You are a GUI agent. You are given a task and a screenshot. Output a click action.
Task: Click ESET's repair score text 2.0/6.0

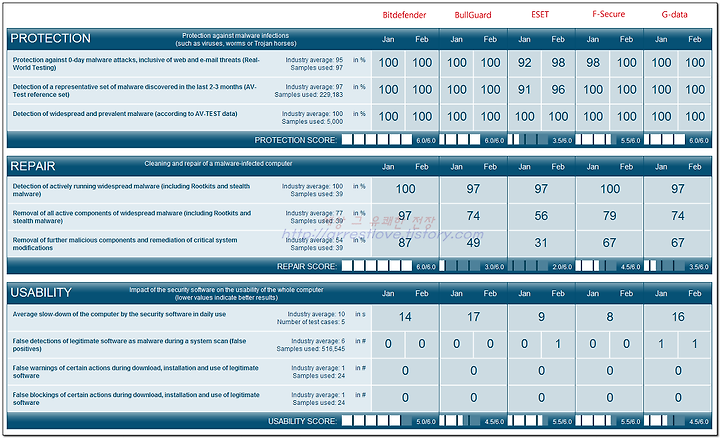pyautogui.click(x=562, y=267)
